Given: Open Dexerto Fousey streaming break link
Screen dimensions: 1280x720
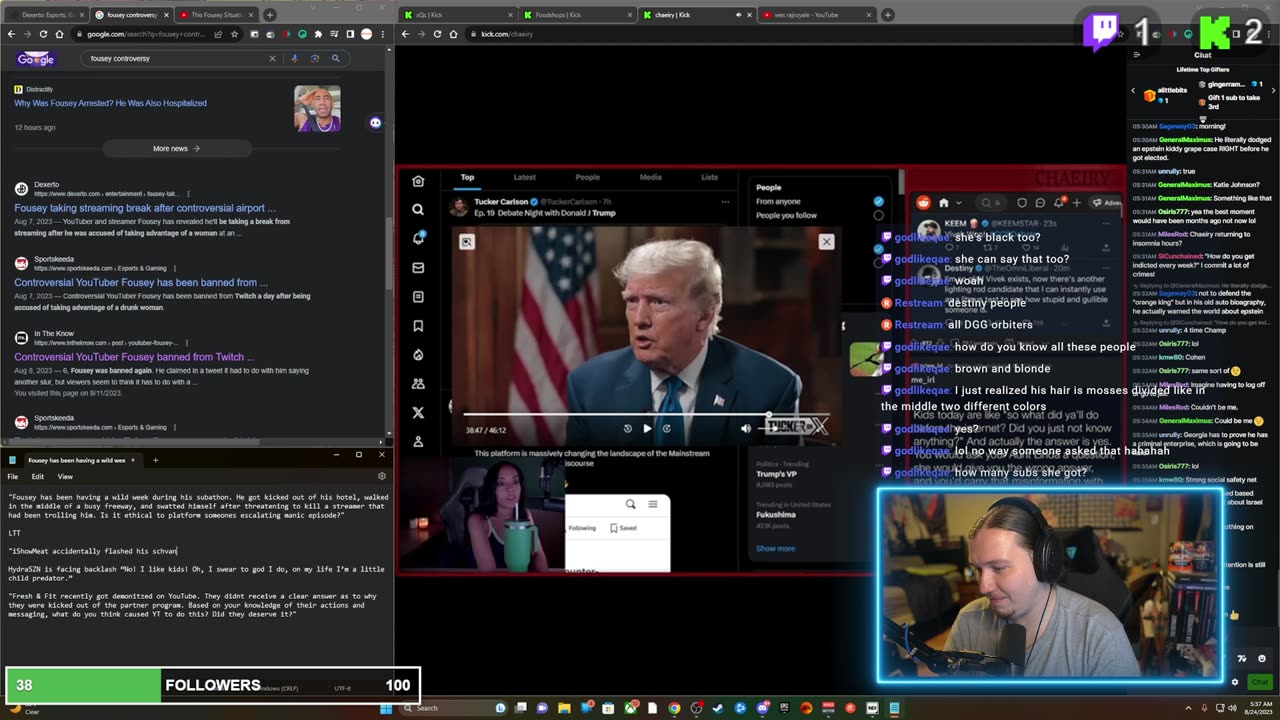Looking at the screenshot, I should [144, 208].
